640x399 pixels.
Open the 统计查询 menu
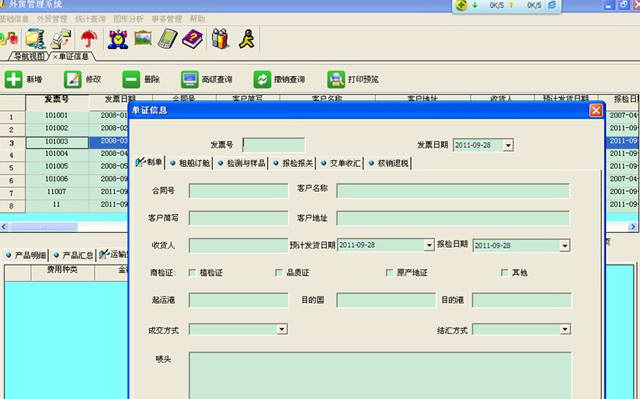(90, 19)
